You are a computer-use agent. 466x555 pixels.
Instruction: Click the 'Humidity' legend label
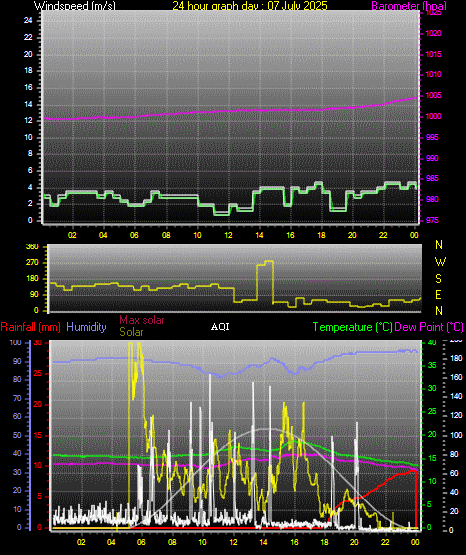coord(86,327)
